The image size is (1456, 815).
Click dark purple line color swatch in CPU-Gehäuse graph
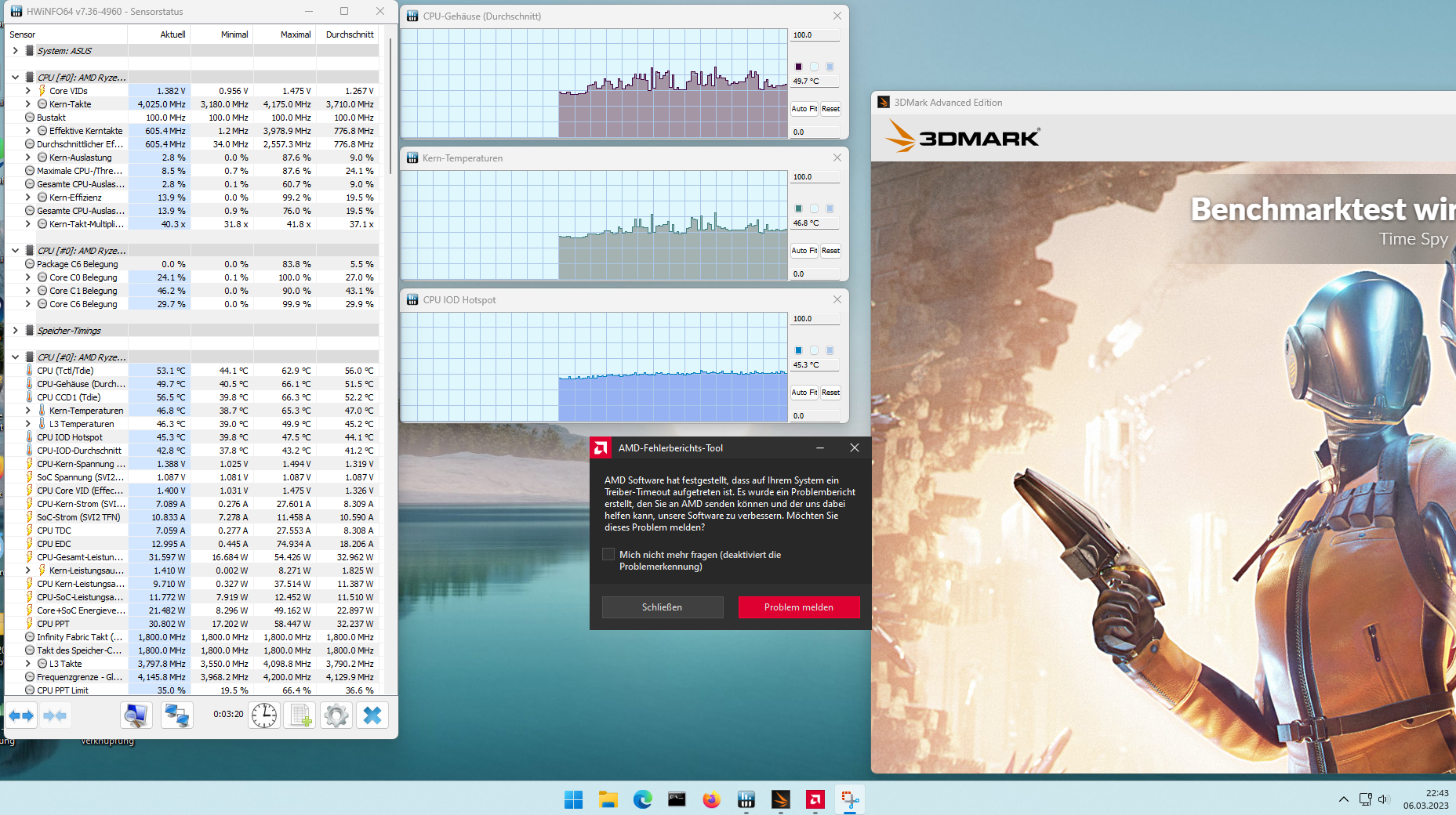click(798, 67)
